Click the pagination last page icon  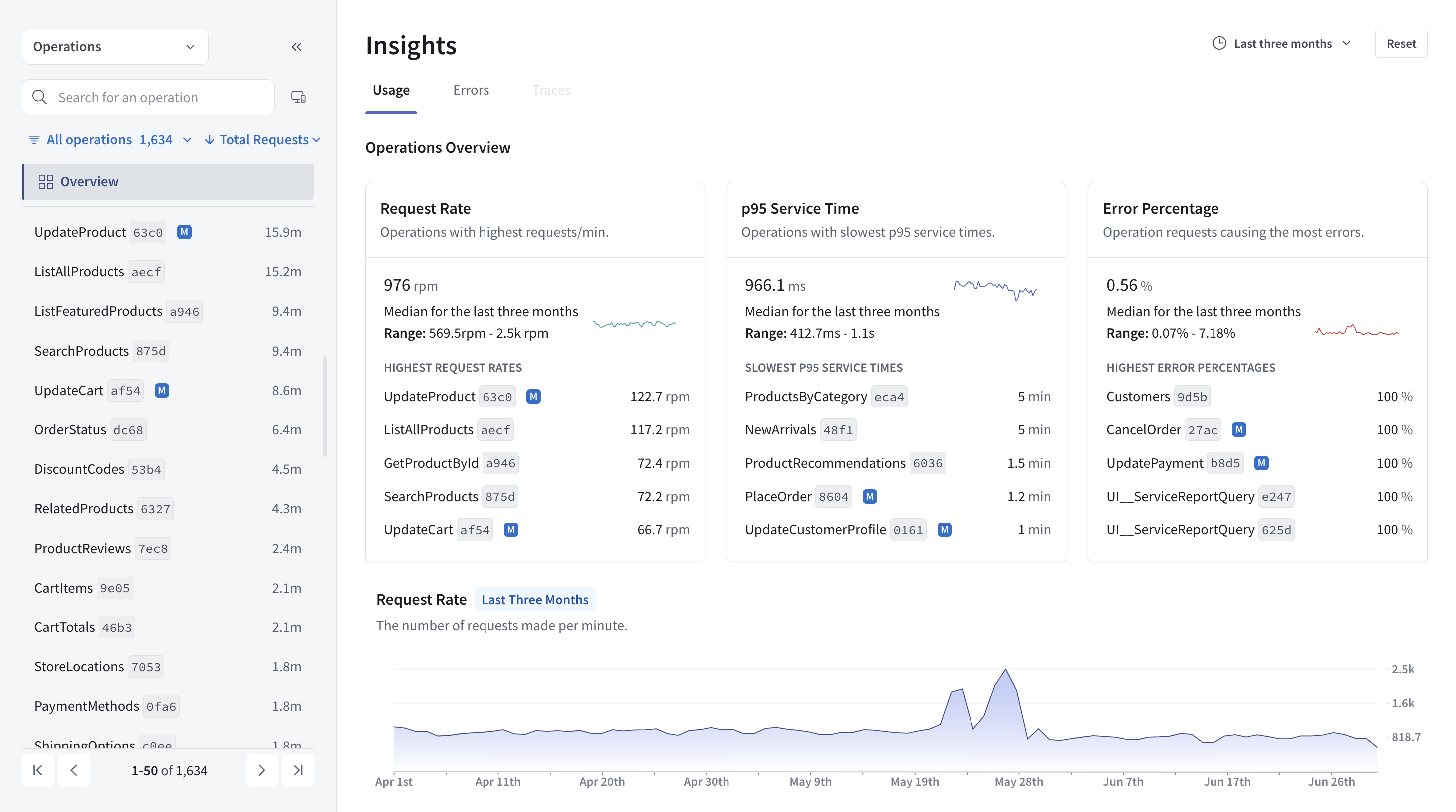(x=298, y=770)
